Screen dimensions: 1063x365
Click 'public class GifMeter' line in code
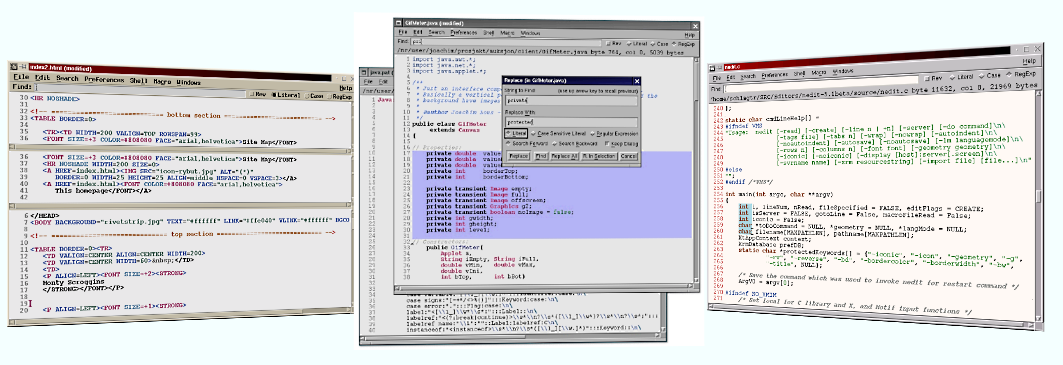click(449, 124)
